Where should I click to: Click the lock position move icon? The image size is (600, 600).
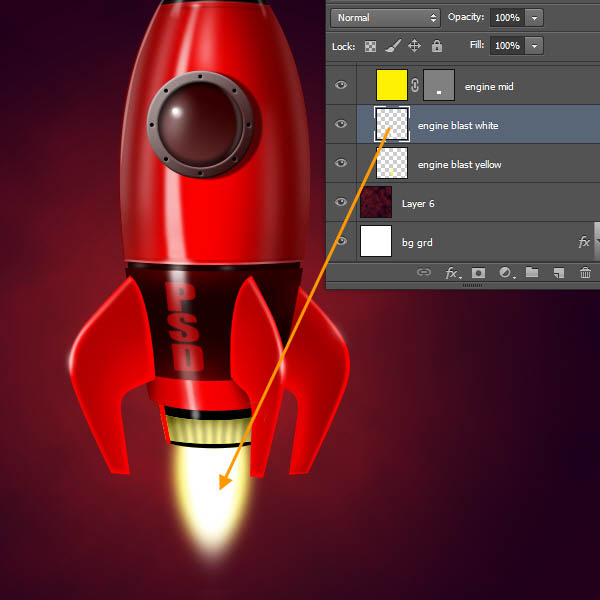click(x=414, y=46)
